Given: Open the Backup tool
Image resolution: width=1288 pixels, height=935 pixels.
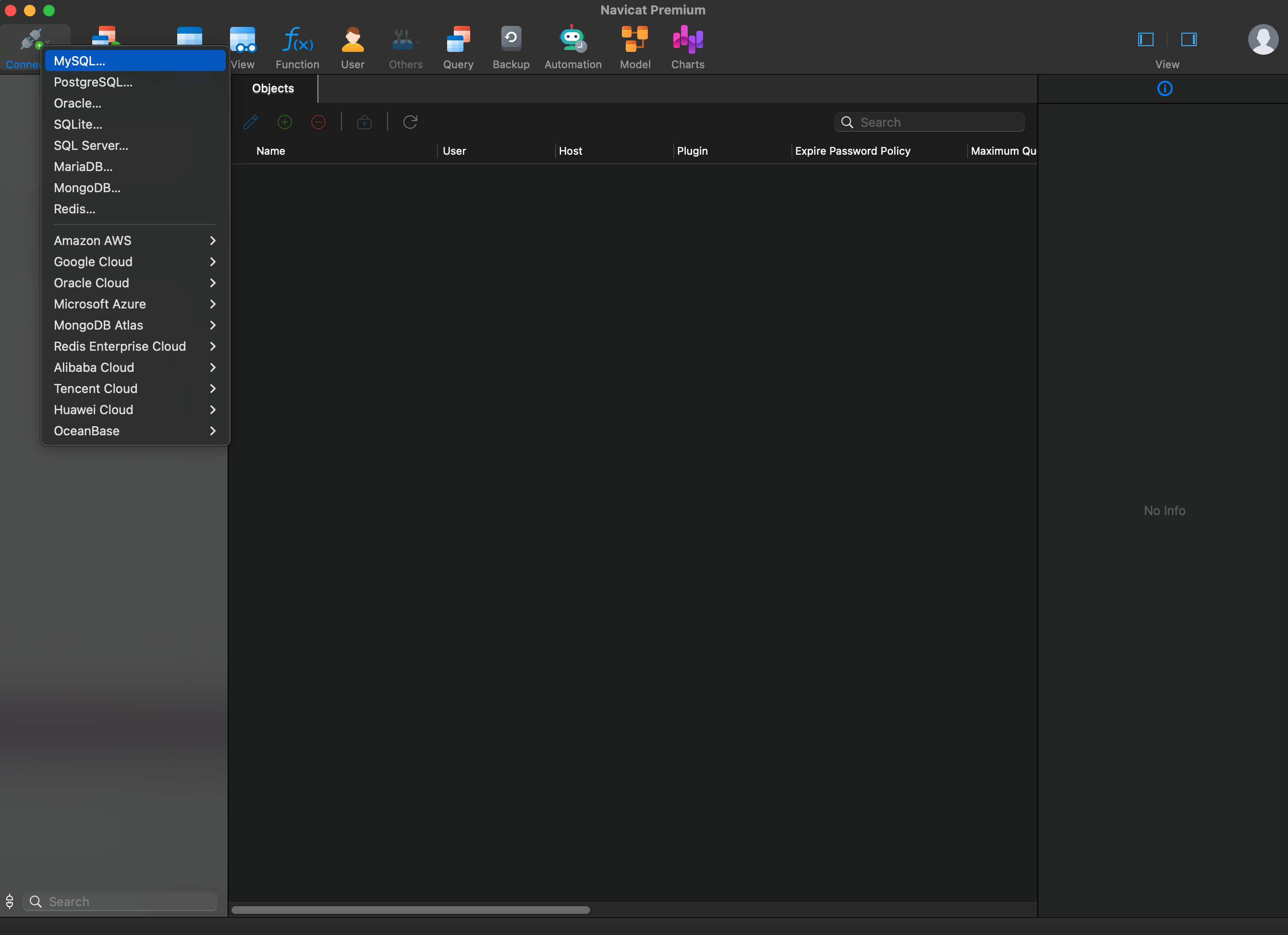Looking at the screenshot, I should point(510,47).
